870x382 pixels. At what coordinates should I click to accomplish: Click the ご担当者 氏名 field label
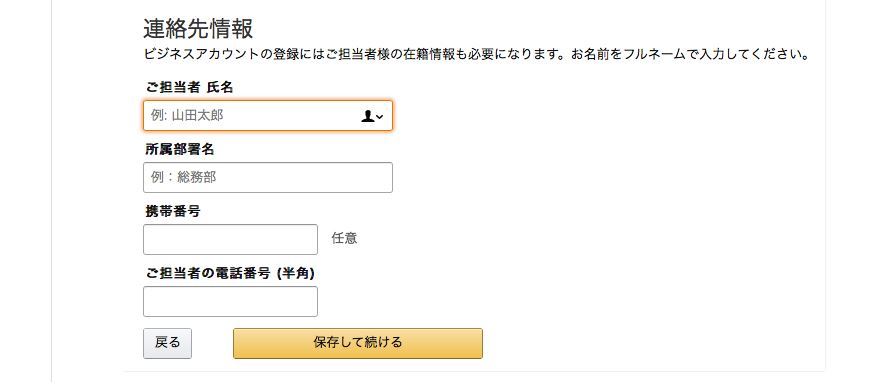(x=189, y=87)
